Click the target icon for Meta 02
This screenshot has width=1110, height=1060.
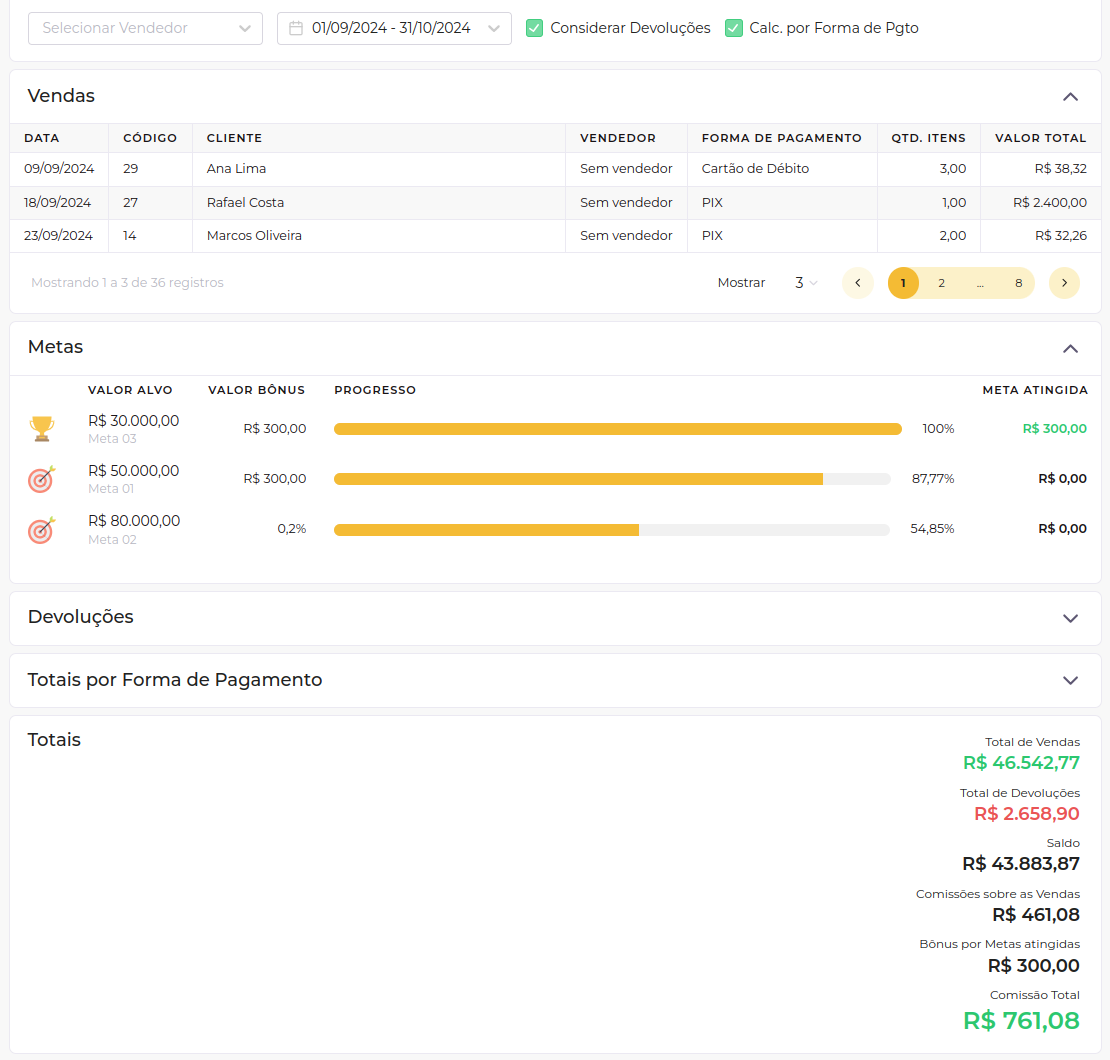coord(41,529)
